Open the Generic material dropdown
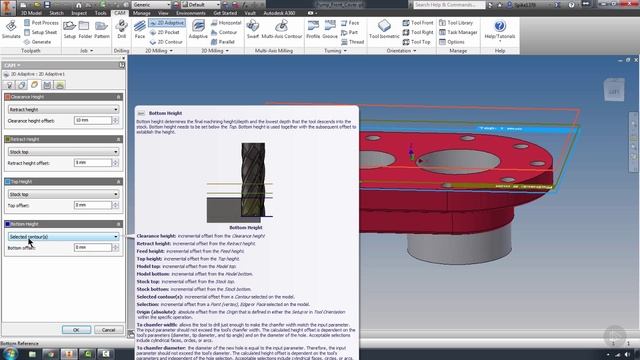The image size is (640, 360). tap(151, 5)
